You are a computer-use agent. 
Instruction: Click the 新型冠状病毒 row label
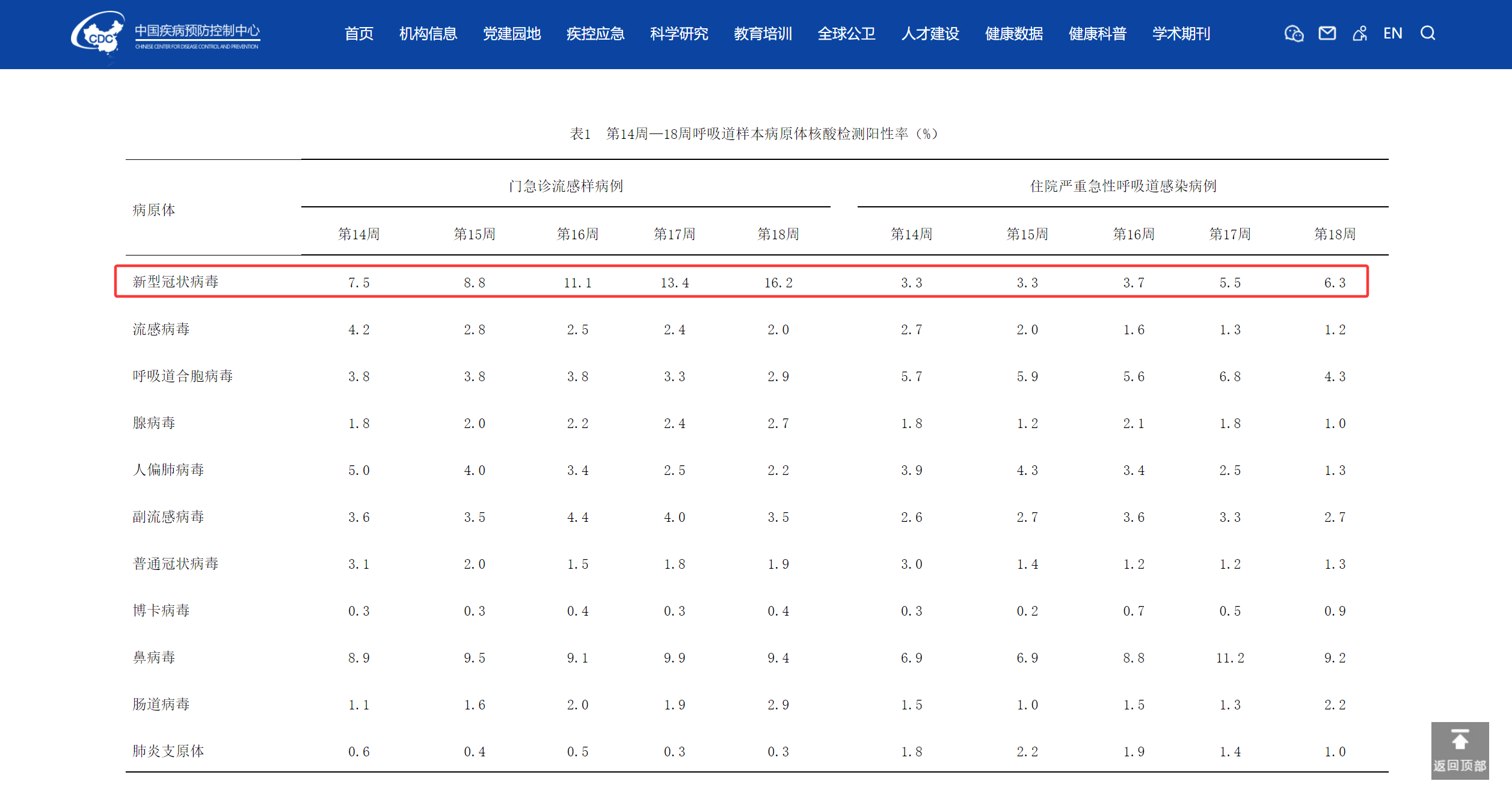click(x=176, y=282)
